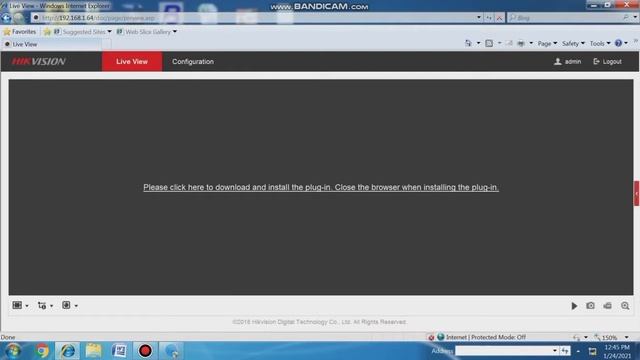Open Web Slice Gallery dropdown

147,31
